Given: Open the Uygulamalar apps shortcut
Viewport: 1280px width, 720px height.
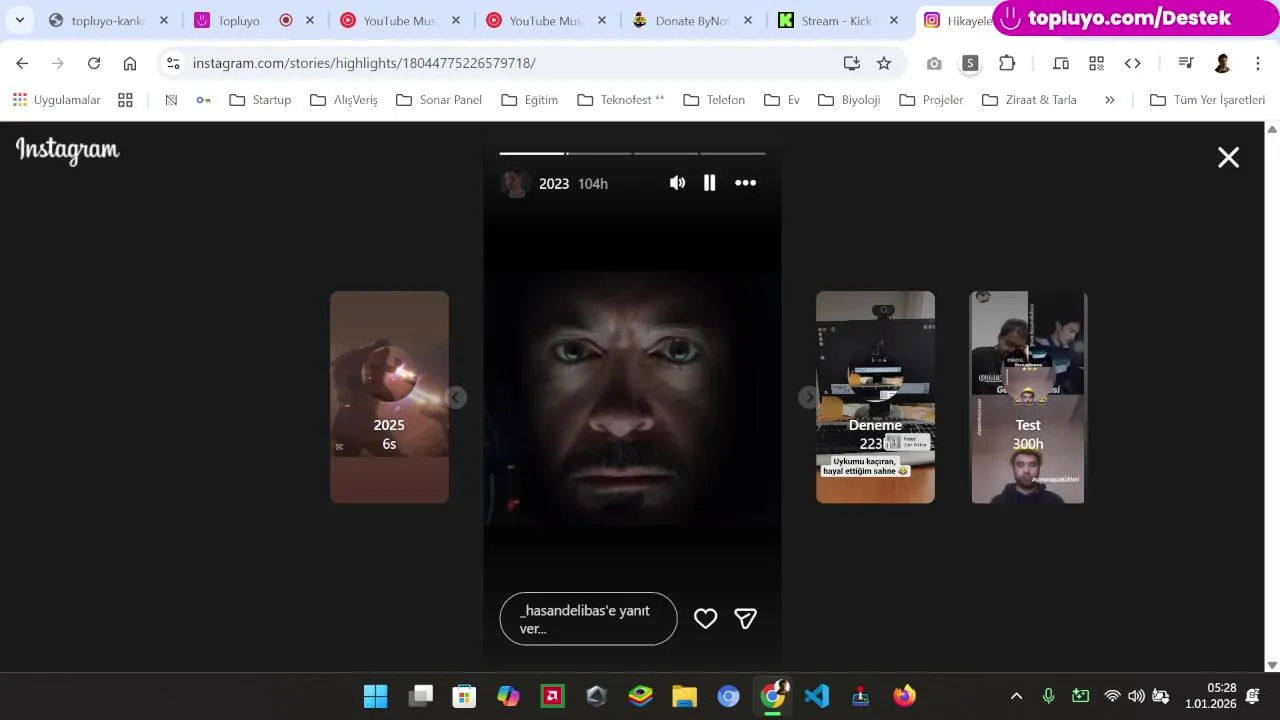Looking at the screenshot, I should 57,100.
